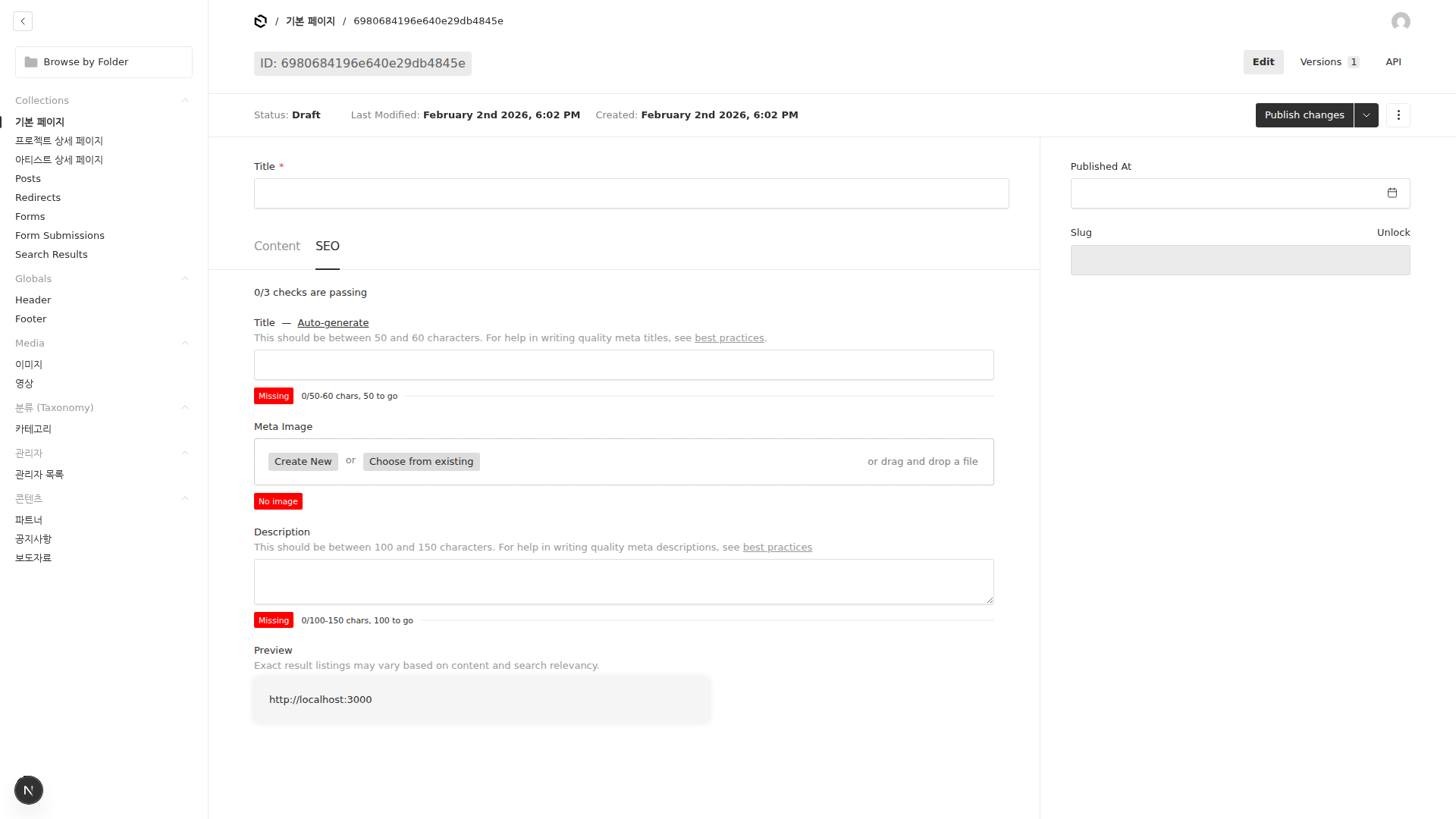Viewport: 1456px width, 819px height.
Task: Open the Posts collection in sidebar
Action: [x=28, y=179]
